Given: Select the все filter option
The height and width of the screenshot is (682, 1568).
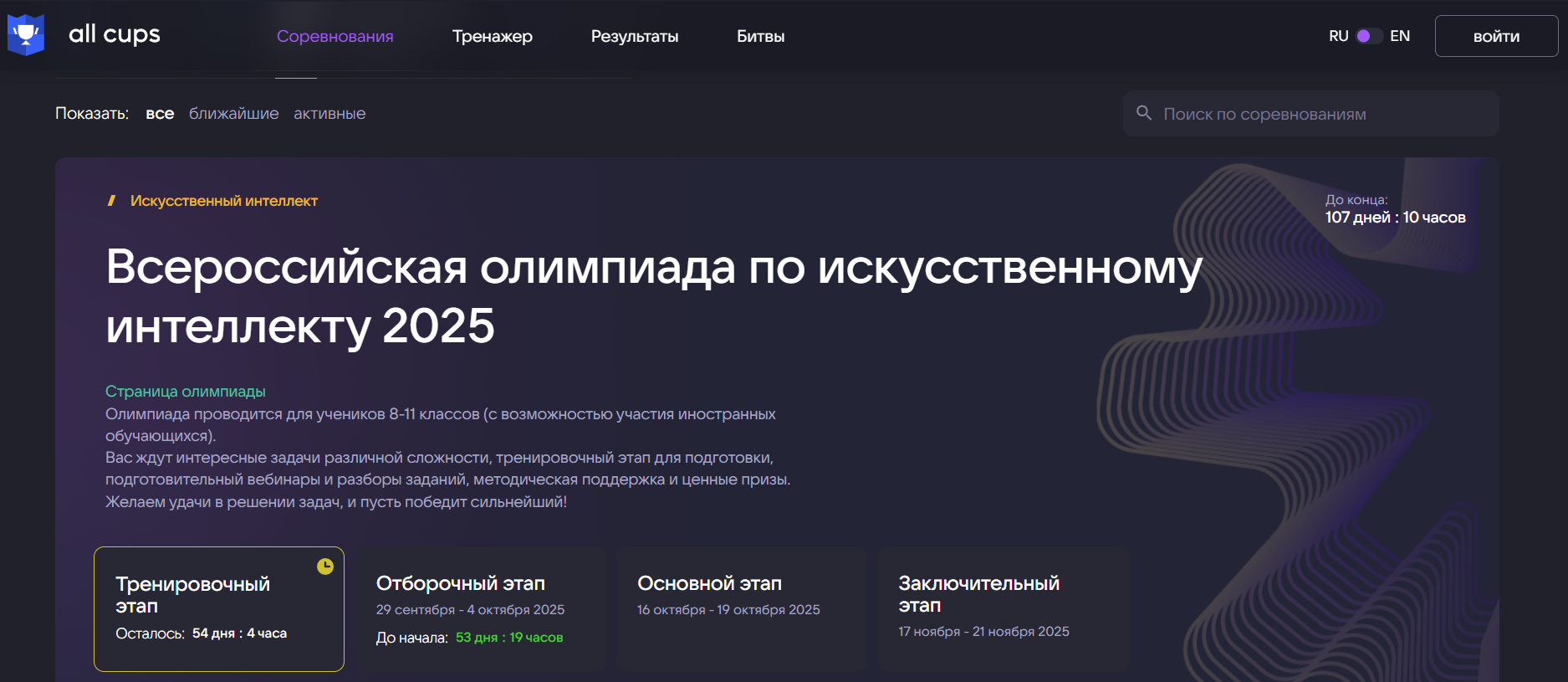Looking at the screenshot, I should click(x=160, y=114).
